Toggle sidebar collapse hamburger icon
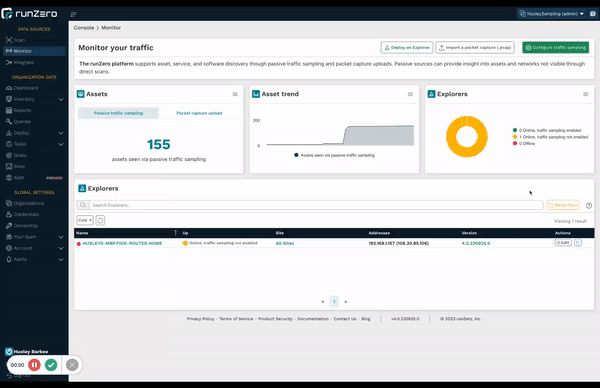 73,15
